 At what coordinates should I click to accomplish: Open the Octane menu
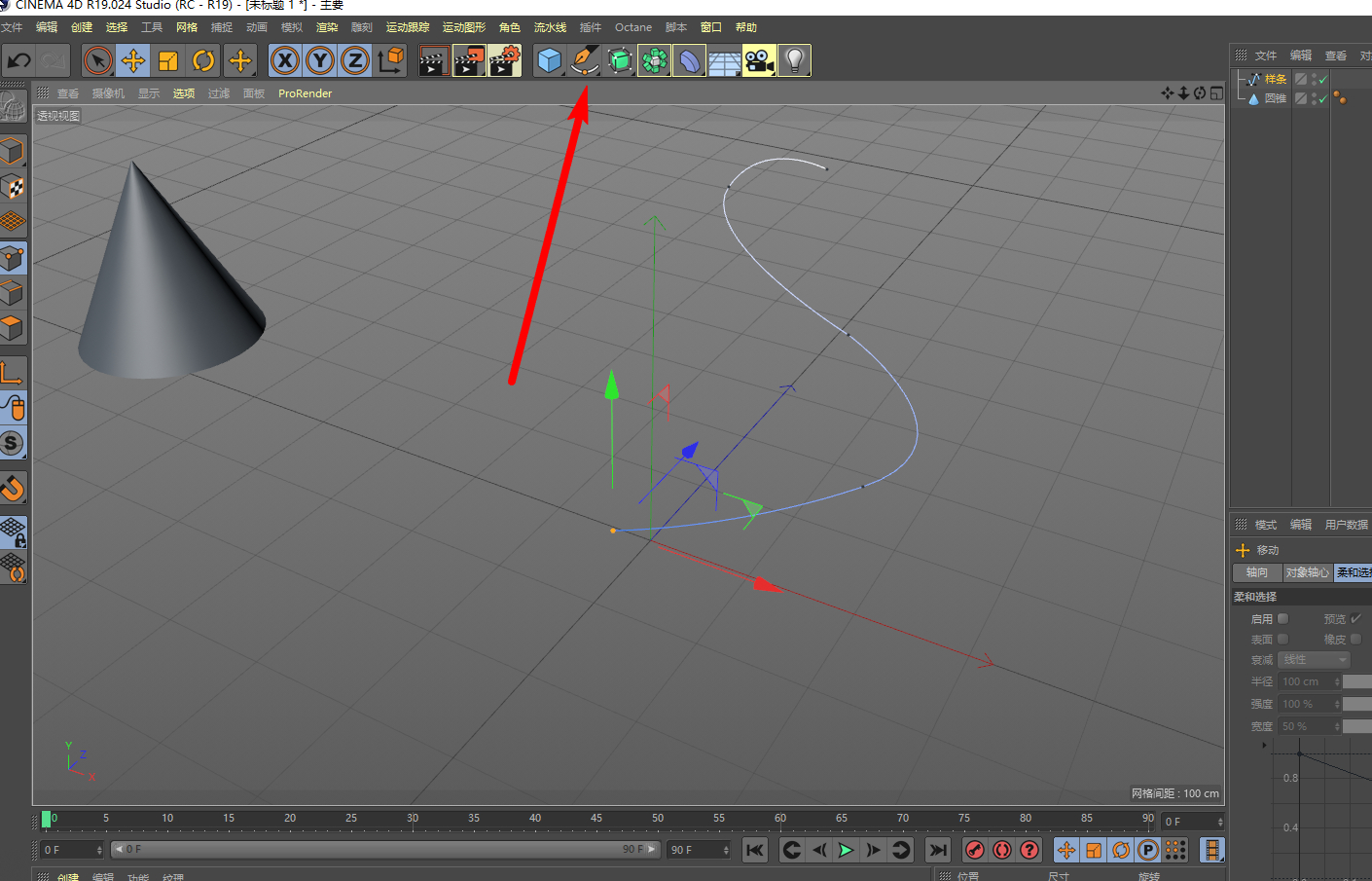(633, 27)
